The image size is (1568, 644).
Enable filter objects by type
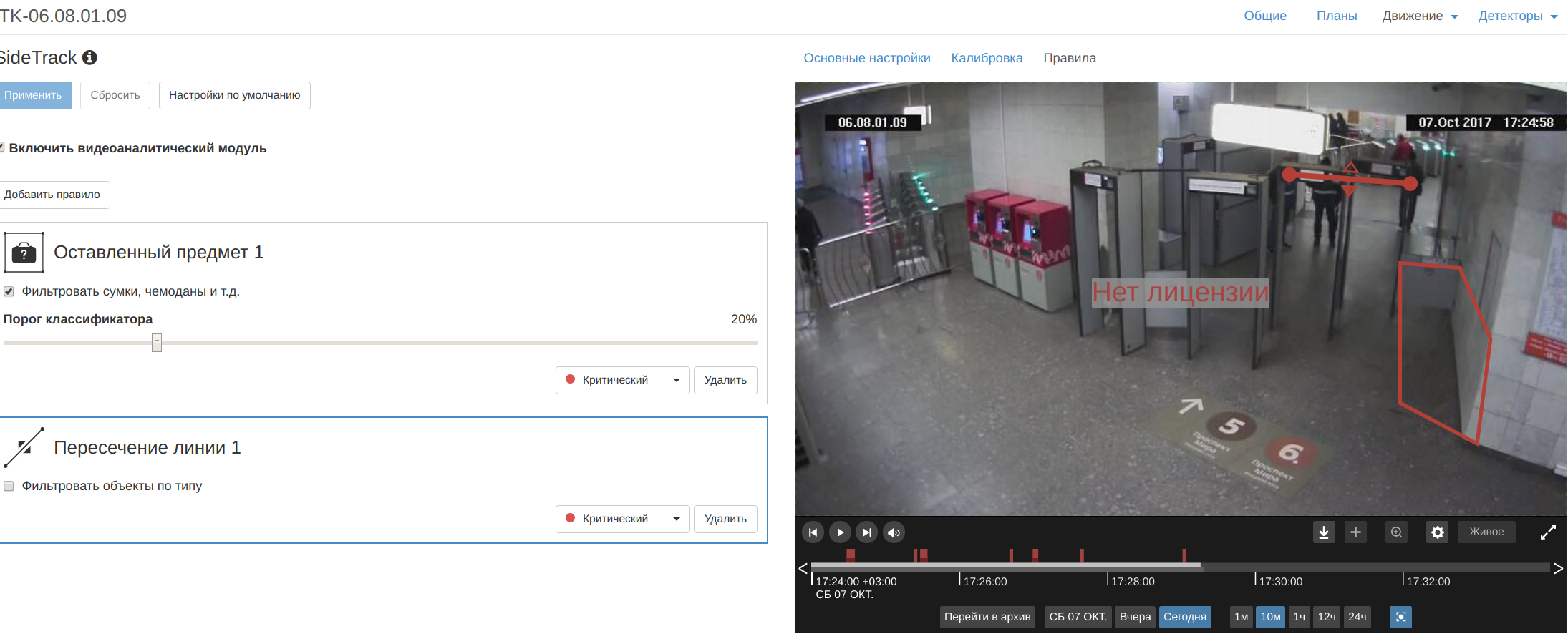pos(9,486)
